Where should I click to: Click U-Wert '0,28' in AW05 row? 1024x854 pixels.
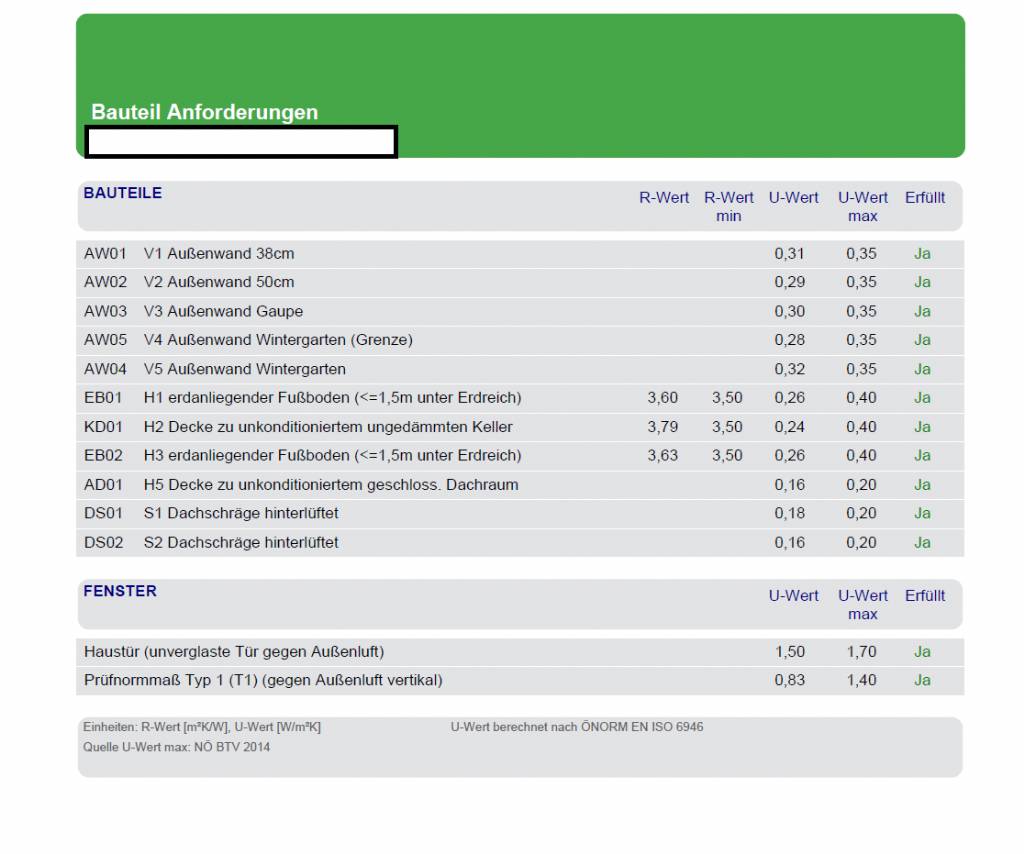click(790, 340)
